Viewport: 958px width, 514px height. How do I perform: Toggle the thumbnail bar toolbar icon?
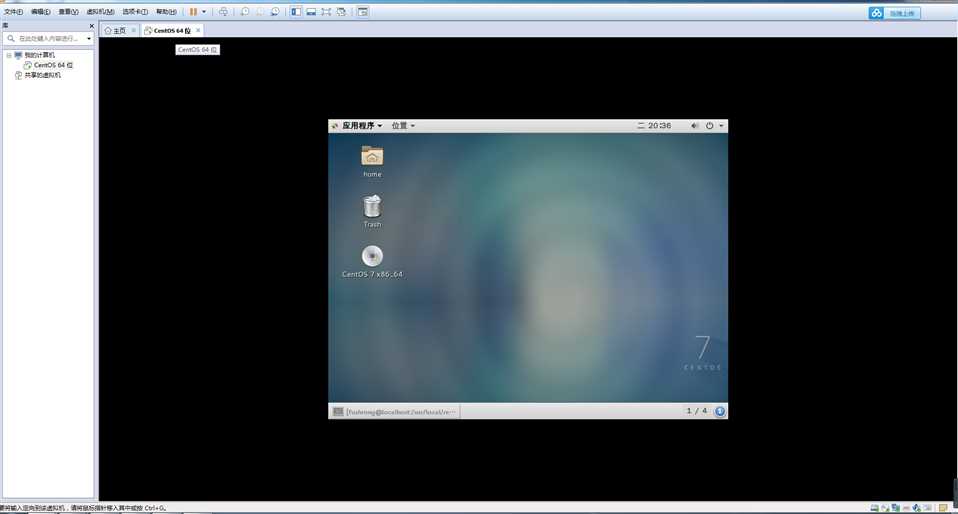click(311, 12)
